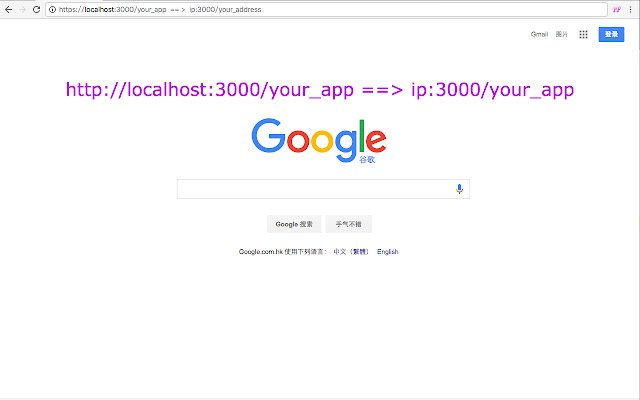Open the browser three-dot menu

(x=630, y=9)
